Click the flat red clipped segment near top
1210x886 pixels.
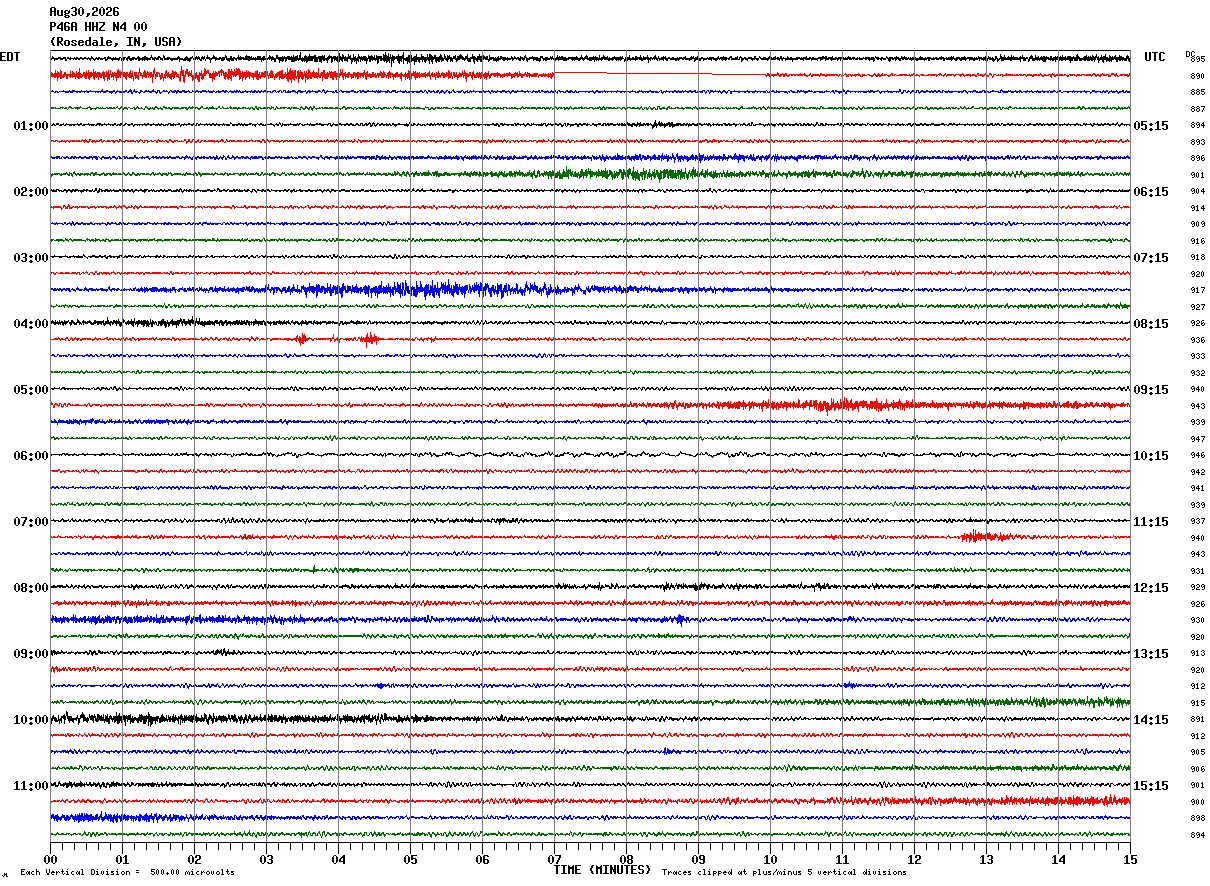click(660, 73)
